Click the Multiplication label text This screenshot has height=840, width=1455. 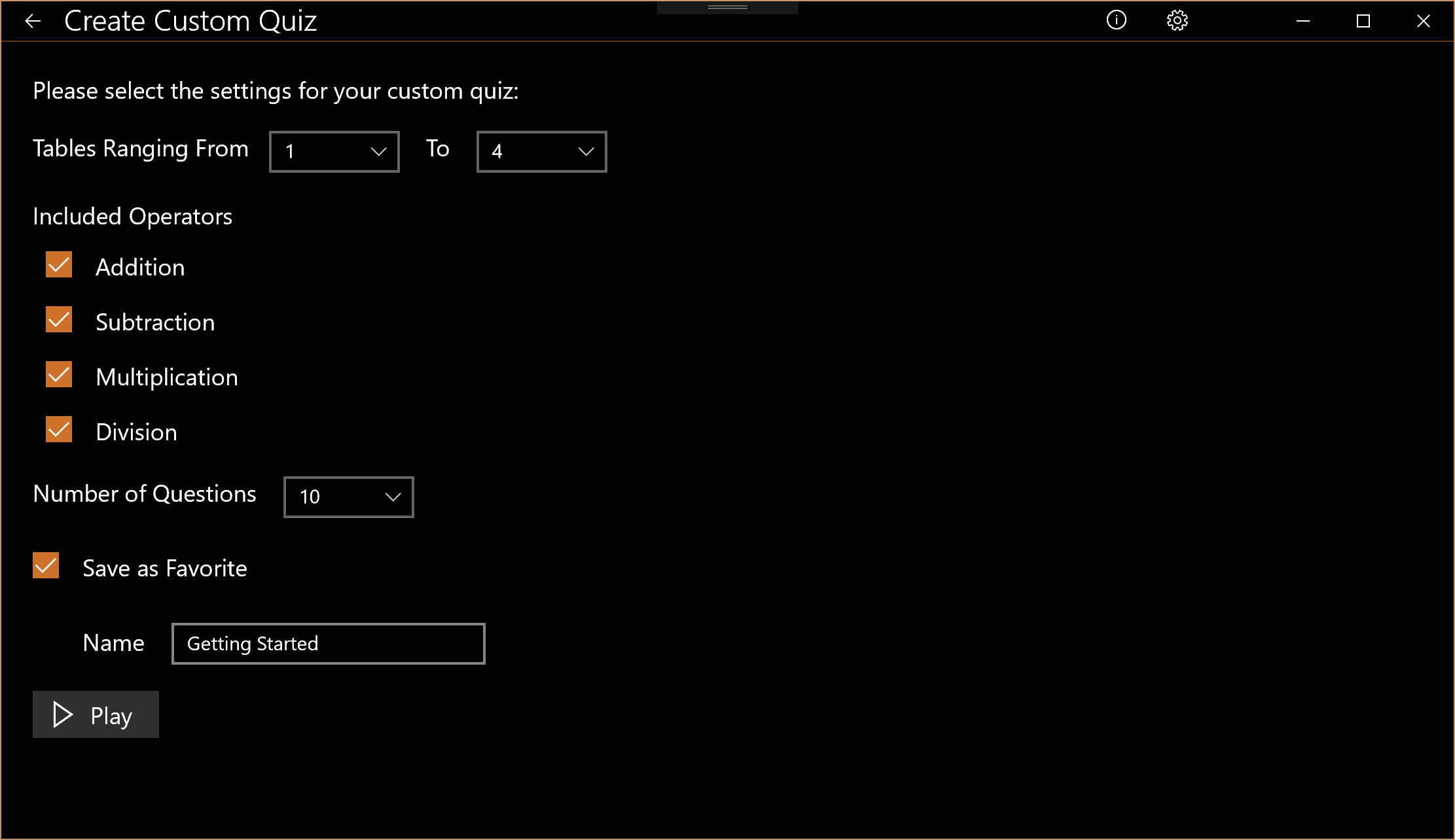pyautogui.click(x=167, y=377)
